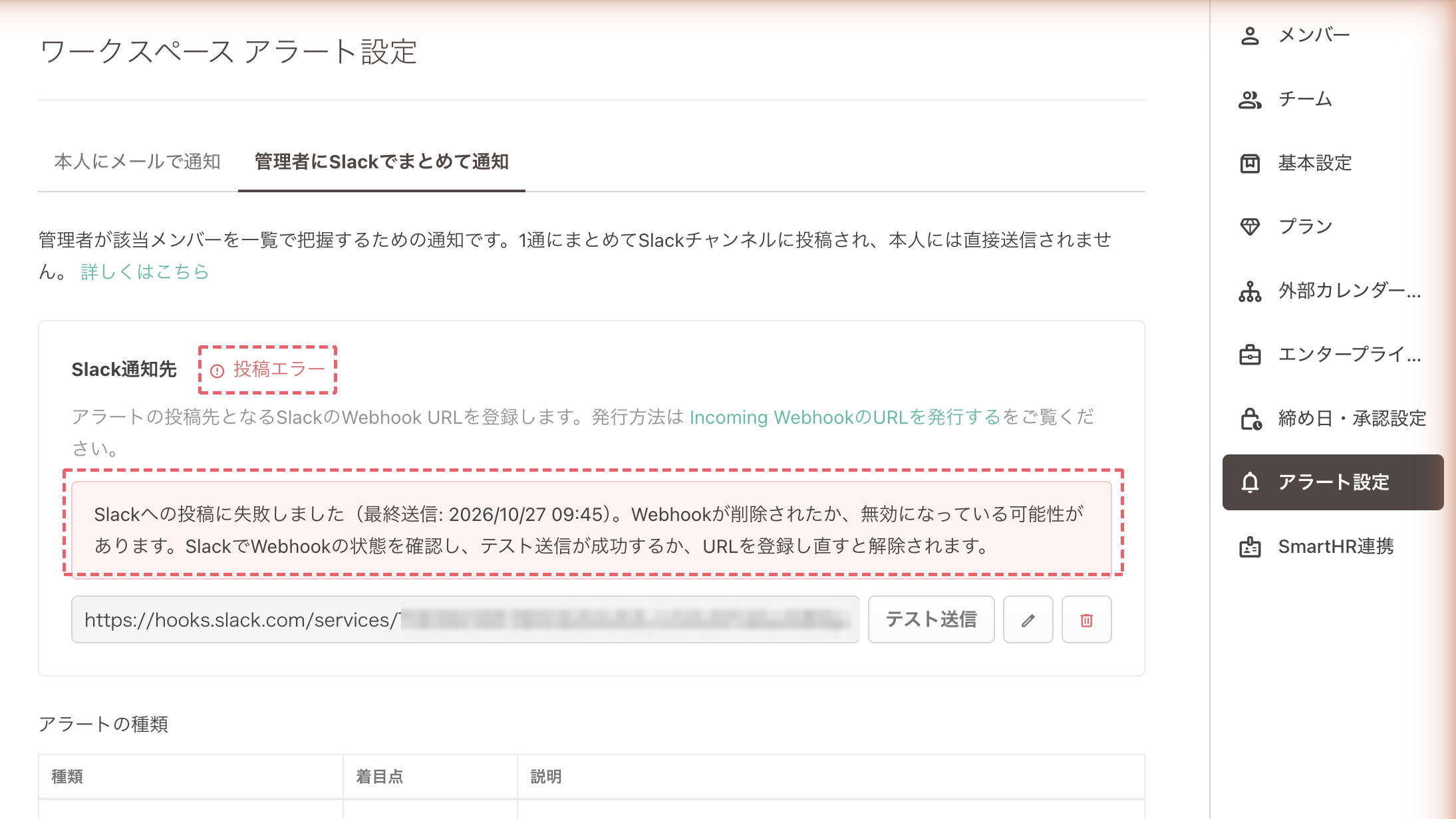Click the 締め日・承認設定 lock icon

(1250, 418)
